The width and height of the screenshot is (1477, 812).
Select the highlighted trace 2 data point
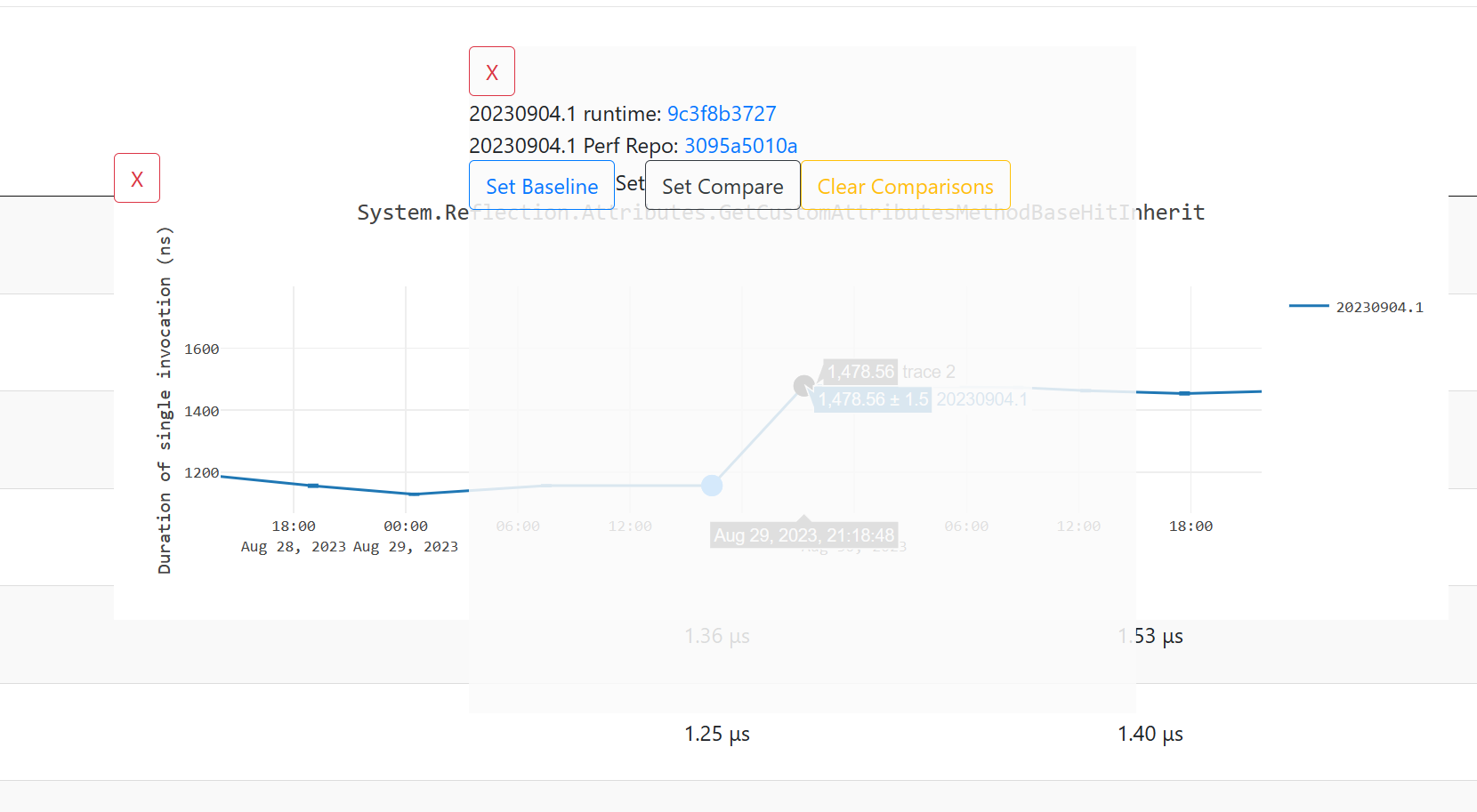(x=803, y=385)
